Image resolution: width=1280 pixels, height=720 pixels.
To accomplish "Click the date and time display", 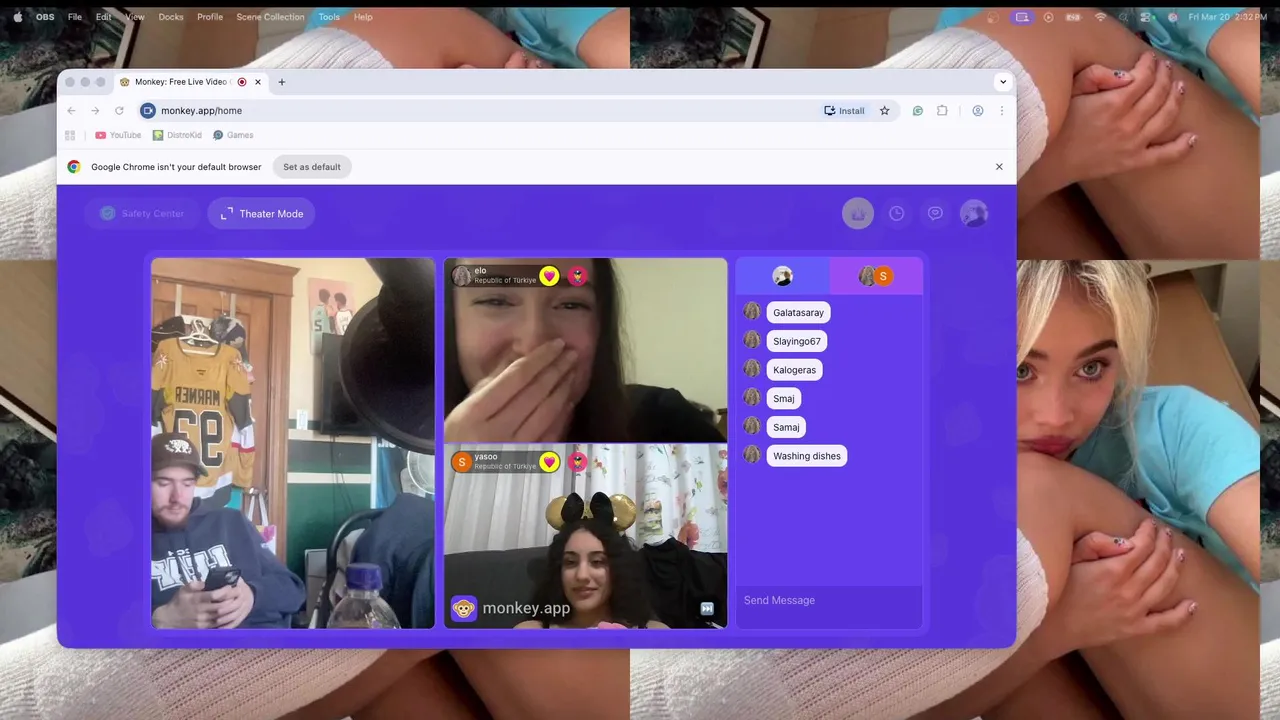I will pyautogui.click(x=1228, y=17).
